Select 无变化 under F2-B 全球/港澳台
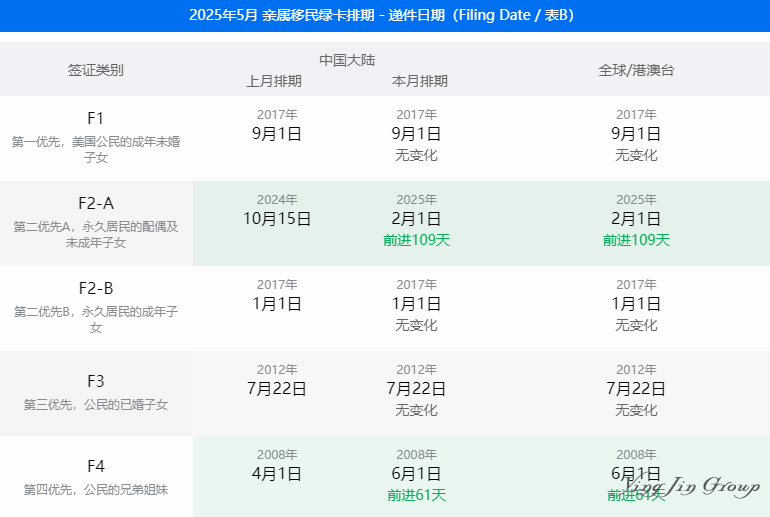Viewport: 770px width, 517px height. pyautogui.click(x=636, y=325)
